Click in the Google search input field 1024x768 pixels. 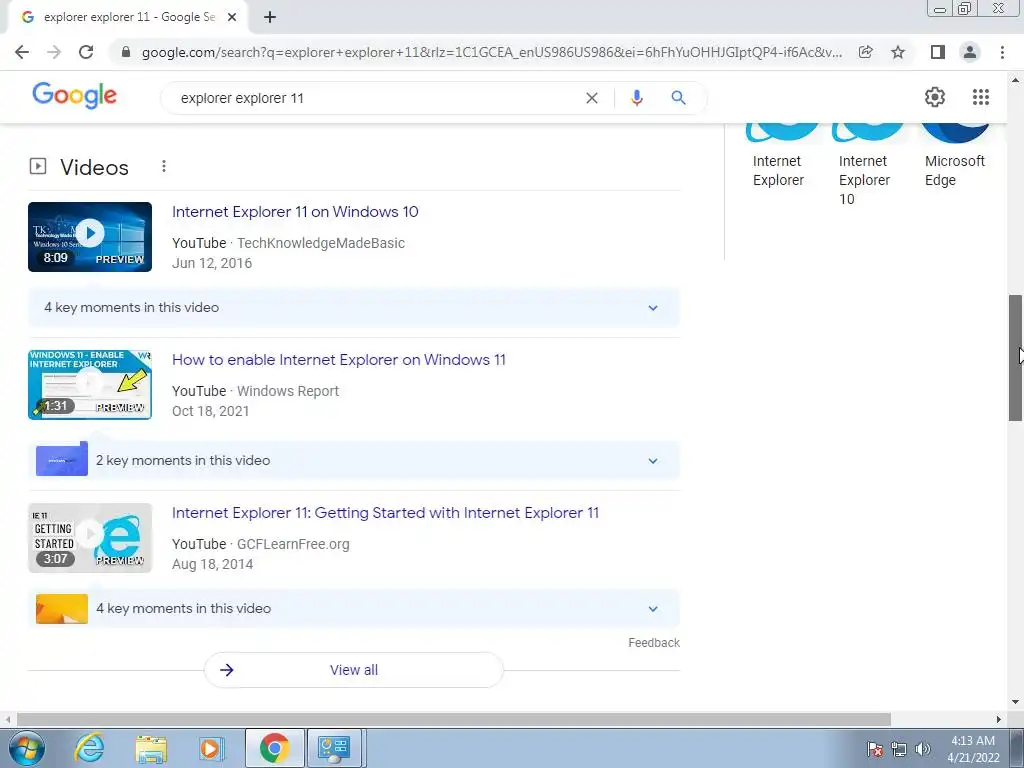[379, 98]
